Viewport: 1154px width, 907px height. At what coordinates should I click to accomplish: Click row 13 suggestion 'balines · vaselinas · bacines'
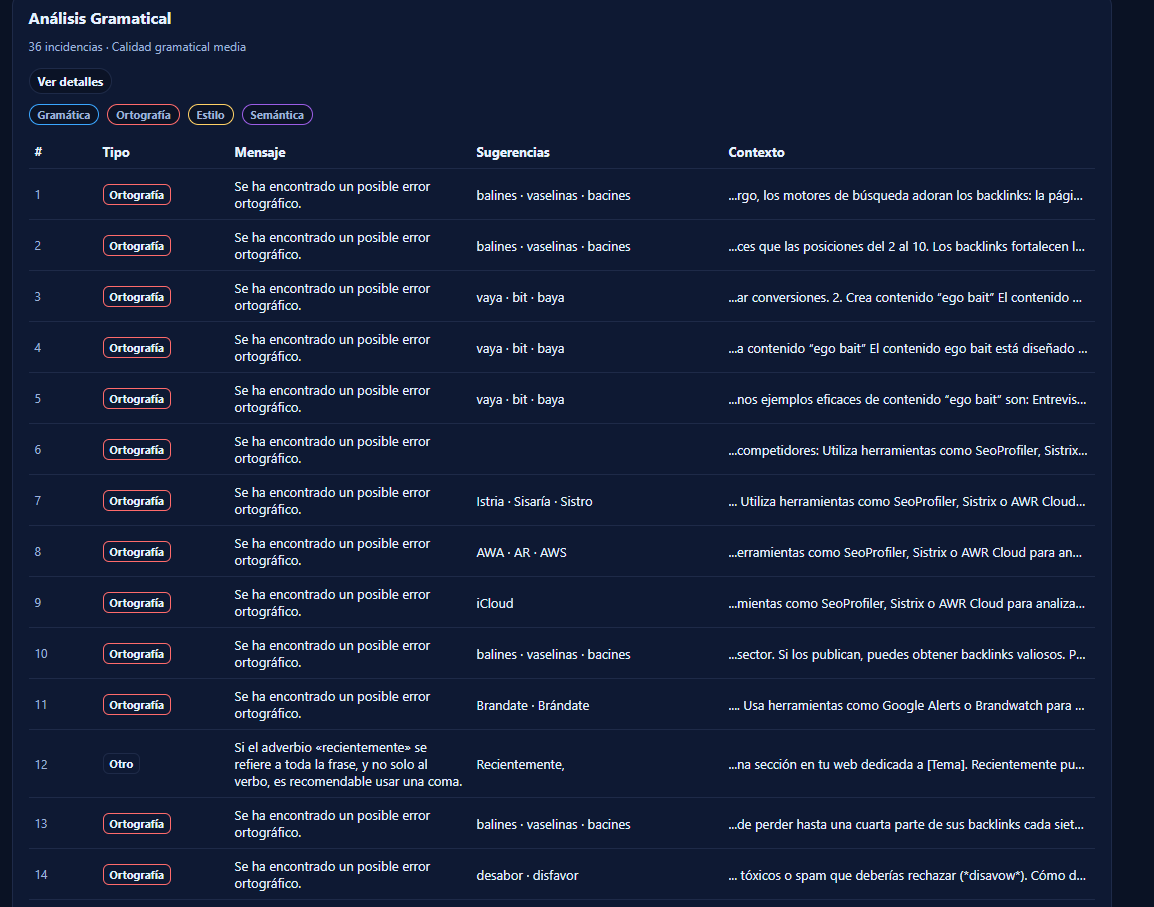pyautogui.click(x=553, y=824)
